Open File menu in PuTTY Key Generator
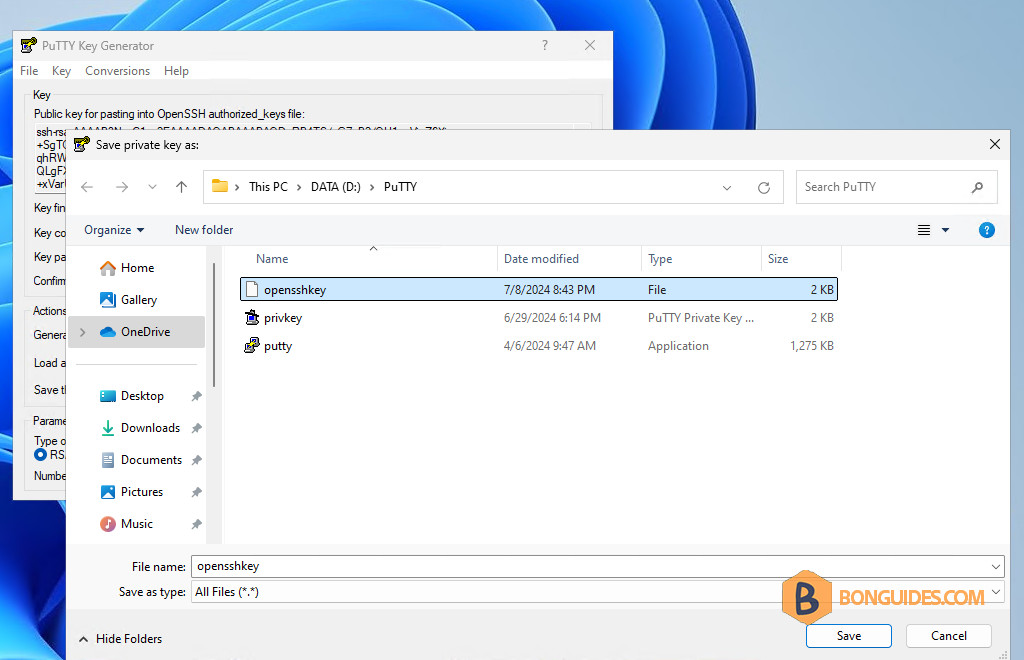Viewport: 1024px width, 660px height. point(29,71)
